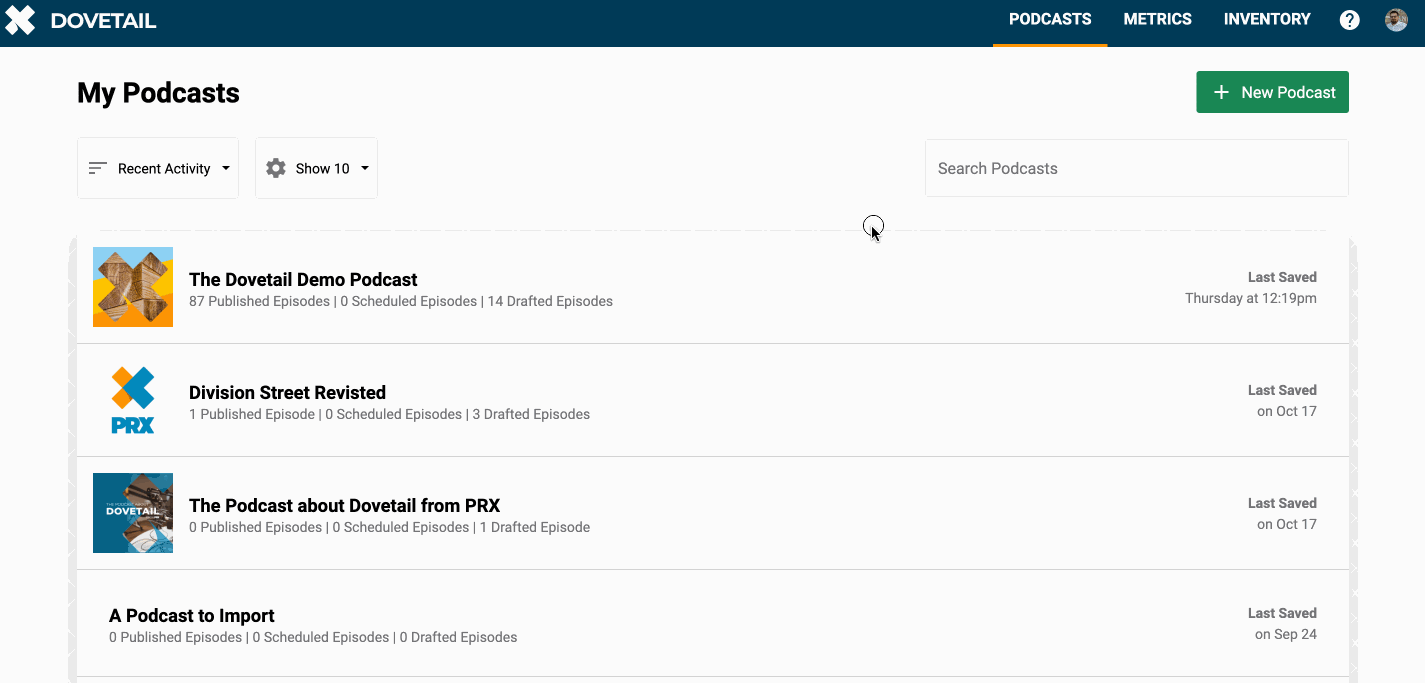Open Division Street Revisted title link

(x=287, y=393)
